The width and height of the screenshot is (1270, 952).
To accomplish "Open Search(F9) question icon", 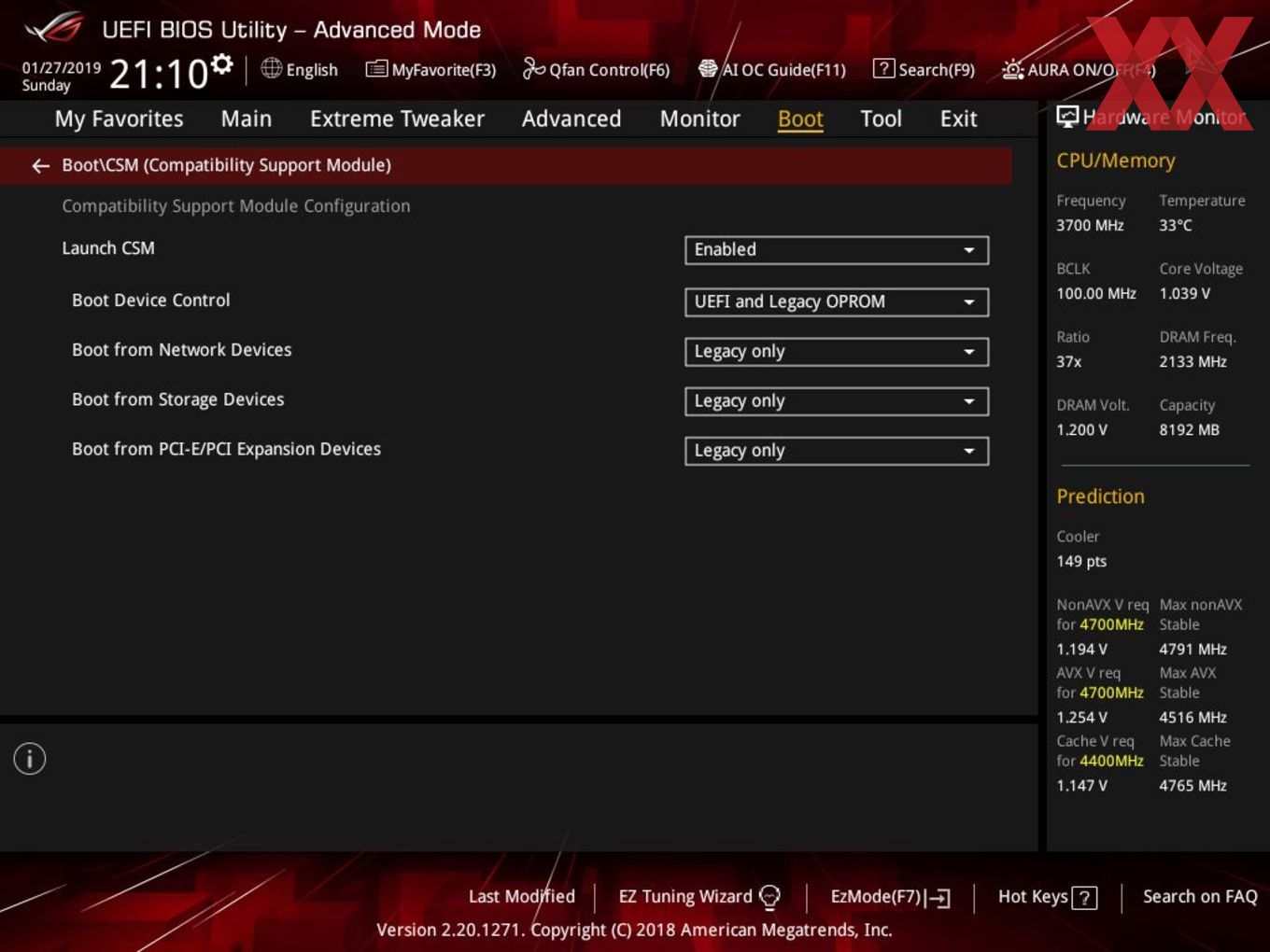I will (883, 69).
